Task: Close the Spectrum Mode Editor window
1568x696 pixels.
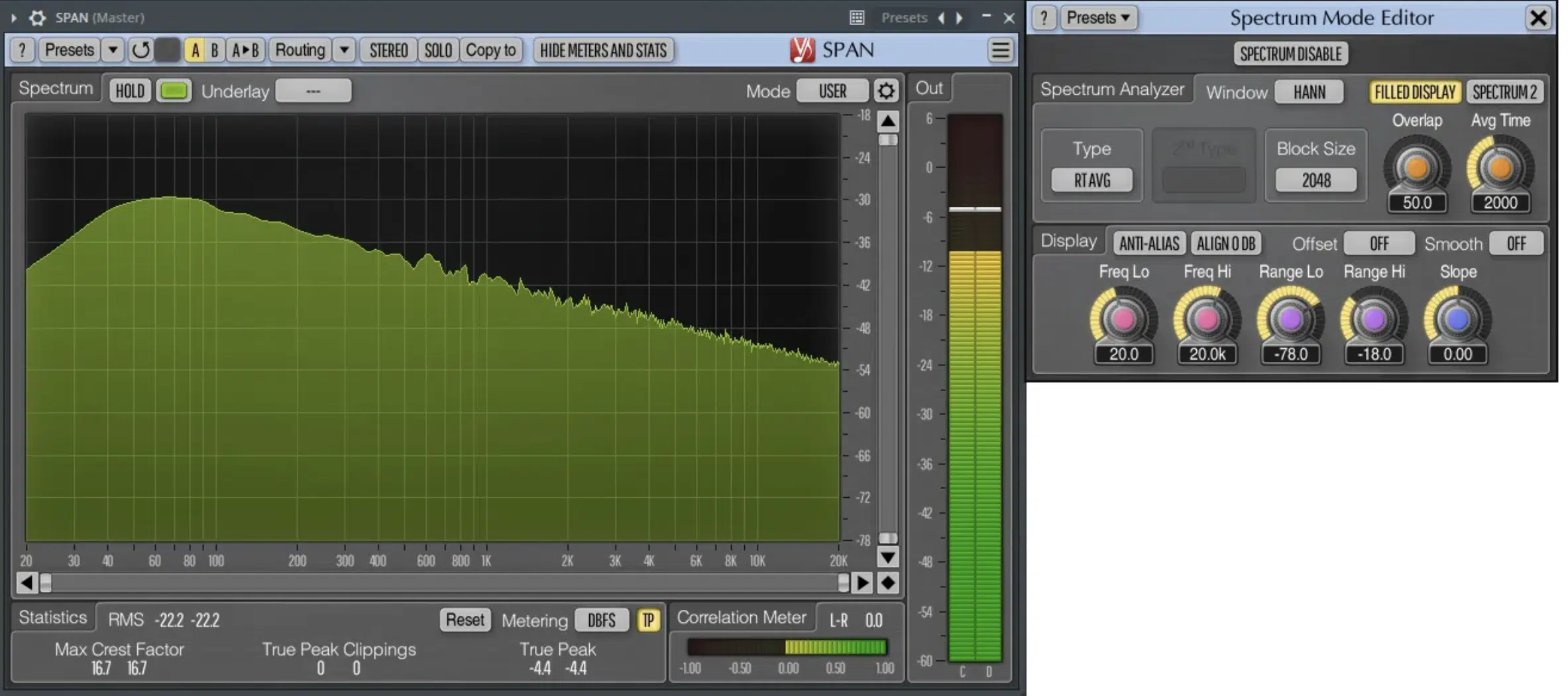Action: click(x=1538, y=18)
